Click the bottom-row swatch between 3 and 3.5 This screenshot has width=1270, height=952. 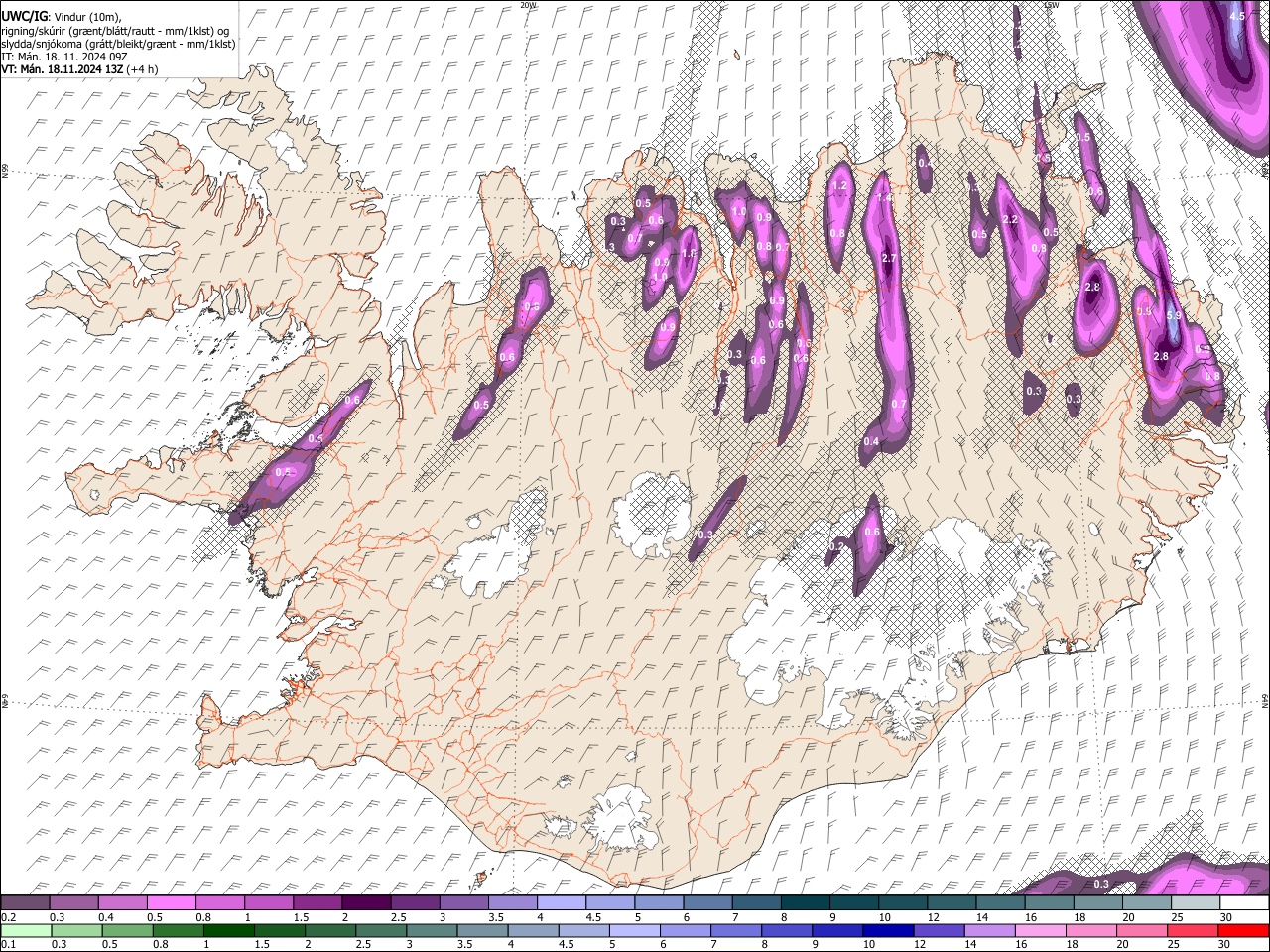(433, 930)
